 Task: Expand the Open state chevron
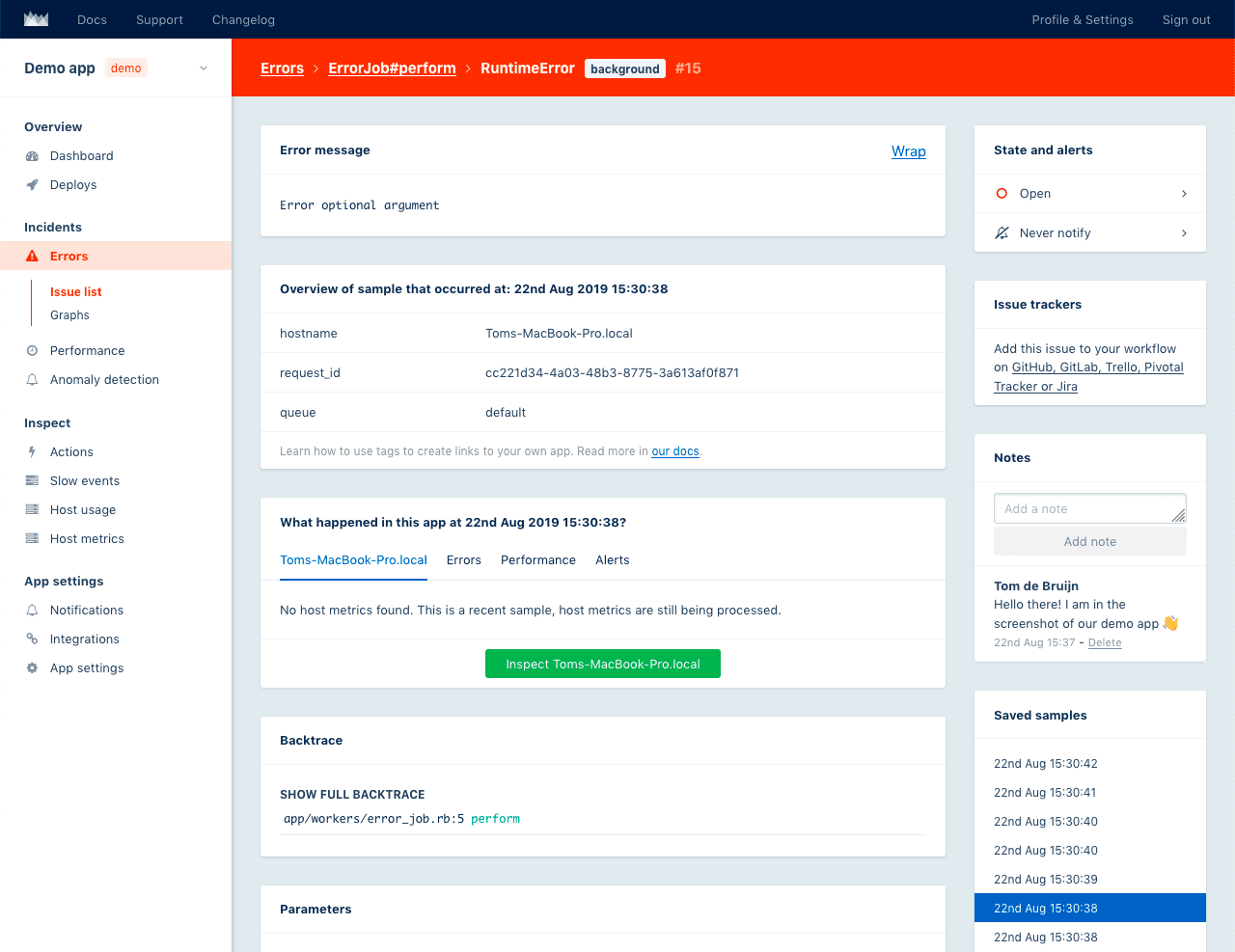tap(1184, 194)
